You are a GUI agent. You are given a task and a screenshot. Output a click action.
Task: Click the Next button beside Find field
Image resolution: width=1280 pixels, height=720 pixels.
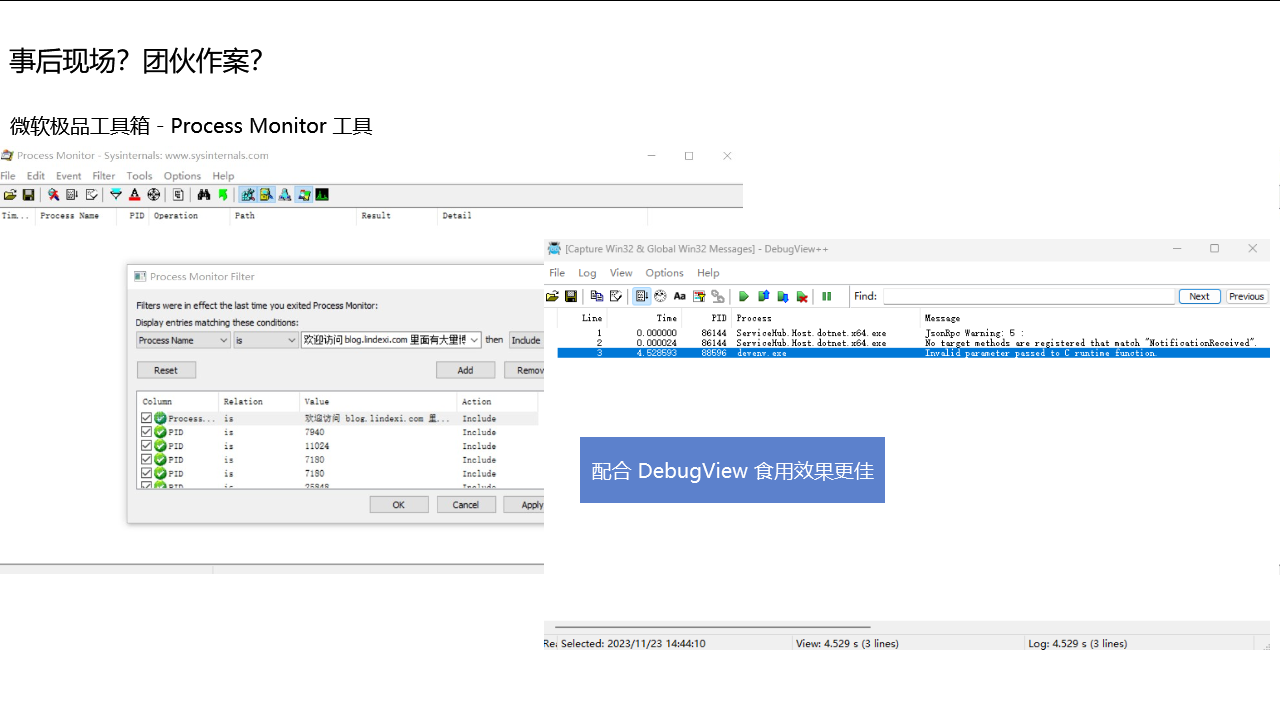(1200, 296)
